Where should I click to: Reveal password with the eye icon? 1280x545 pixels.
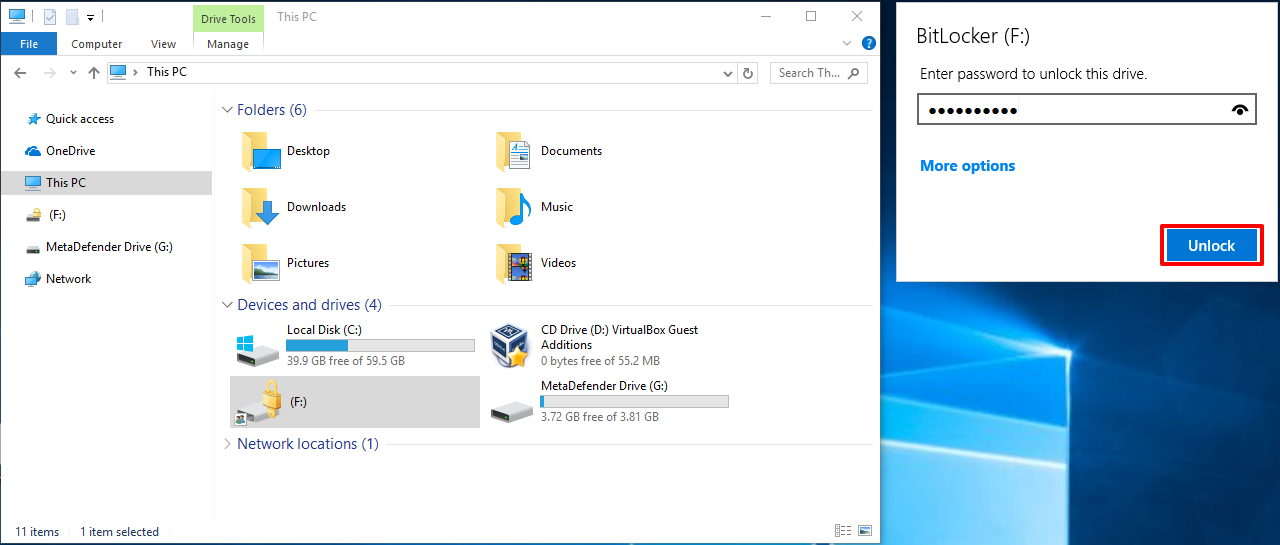coord(1241,110)
